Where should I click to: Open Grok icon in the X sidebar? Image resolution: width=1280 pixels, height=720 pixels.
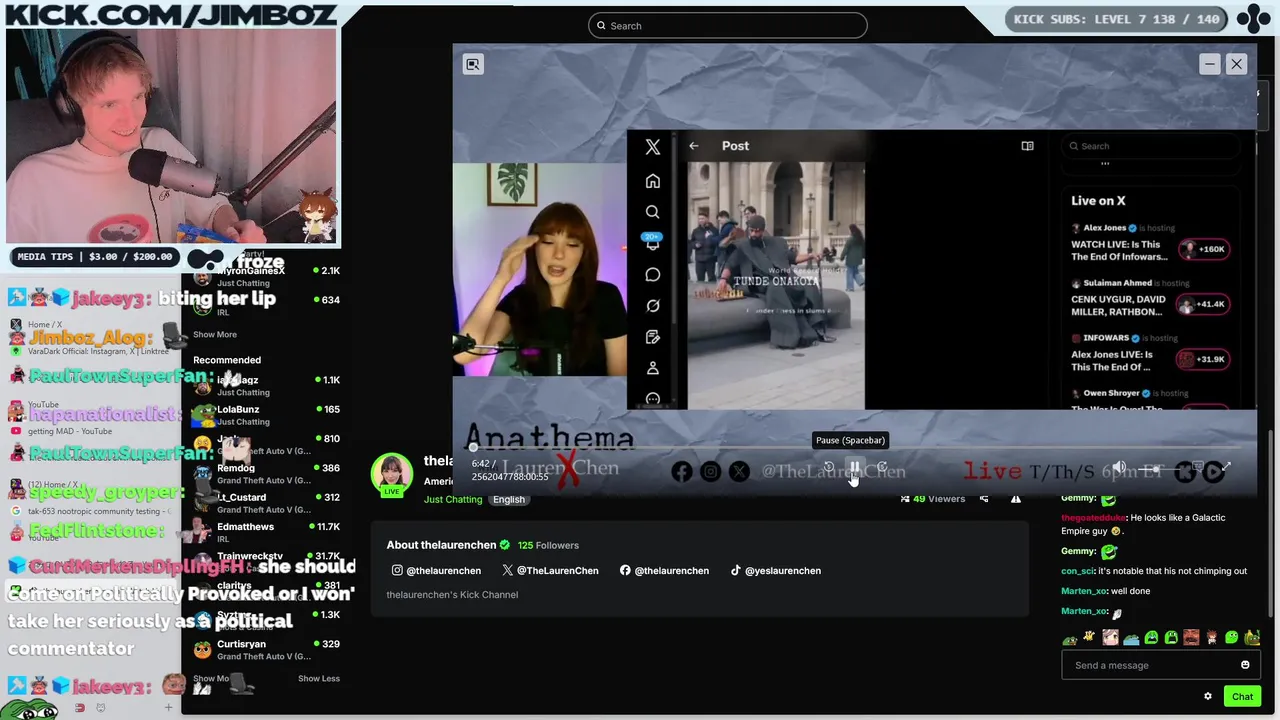[653, 305]
